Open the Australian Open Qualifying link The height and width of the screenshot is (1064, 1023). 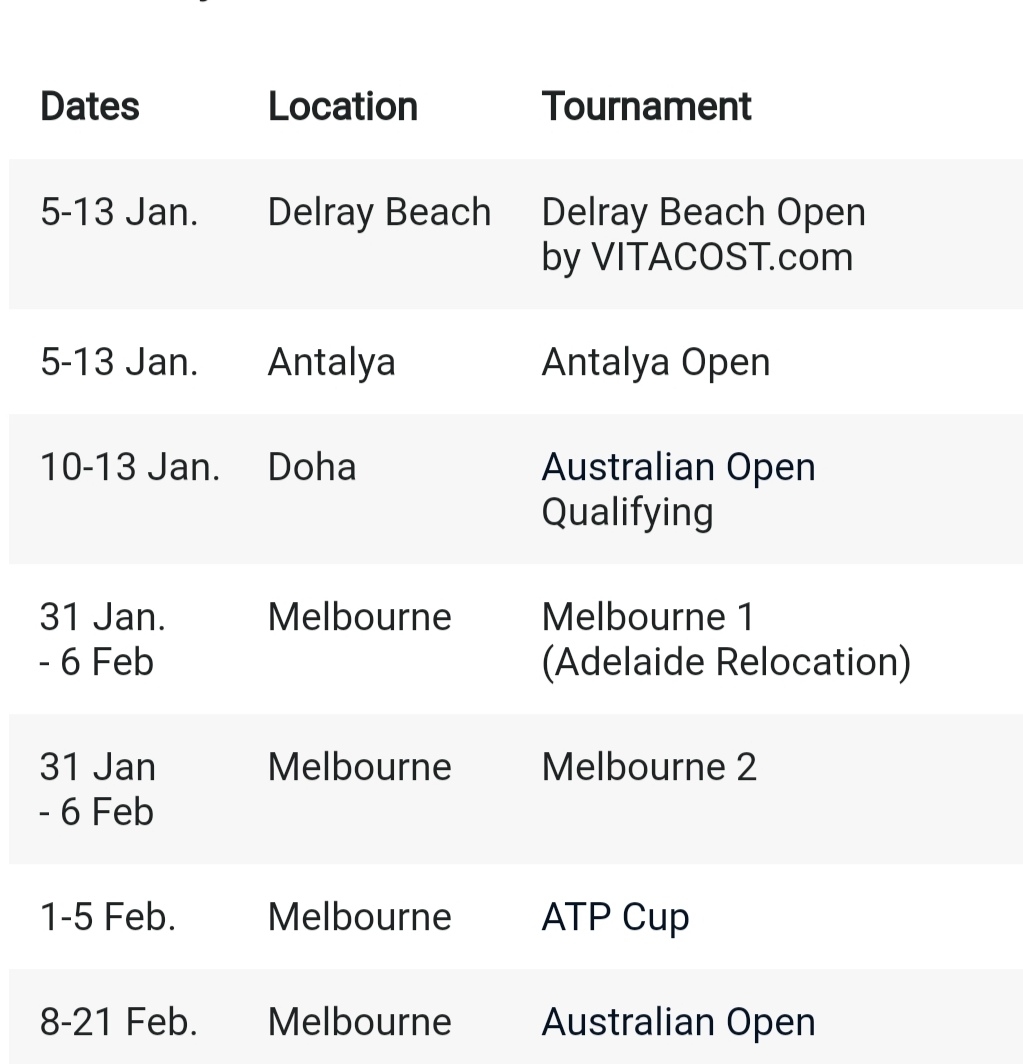coord(678,489)
